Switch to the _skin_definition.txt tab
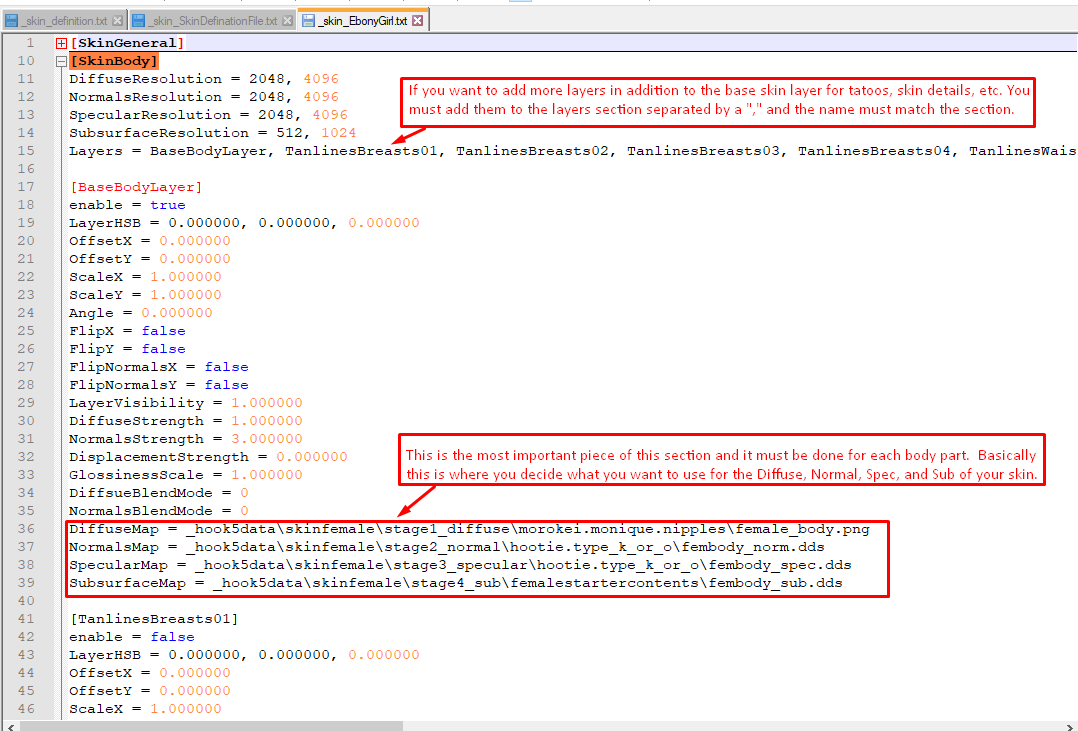Image resolution: width=1078 pixels, height=731 pixels. click(63, 21)
